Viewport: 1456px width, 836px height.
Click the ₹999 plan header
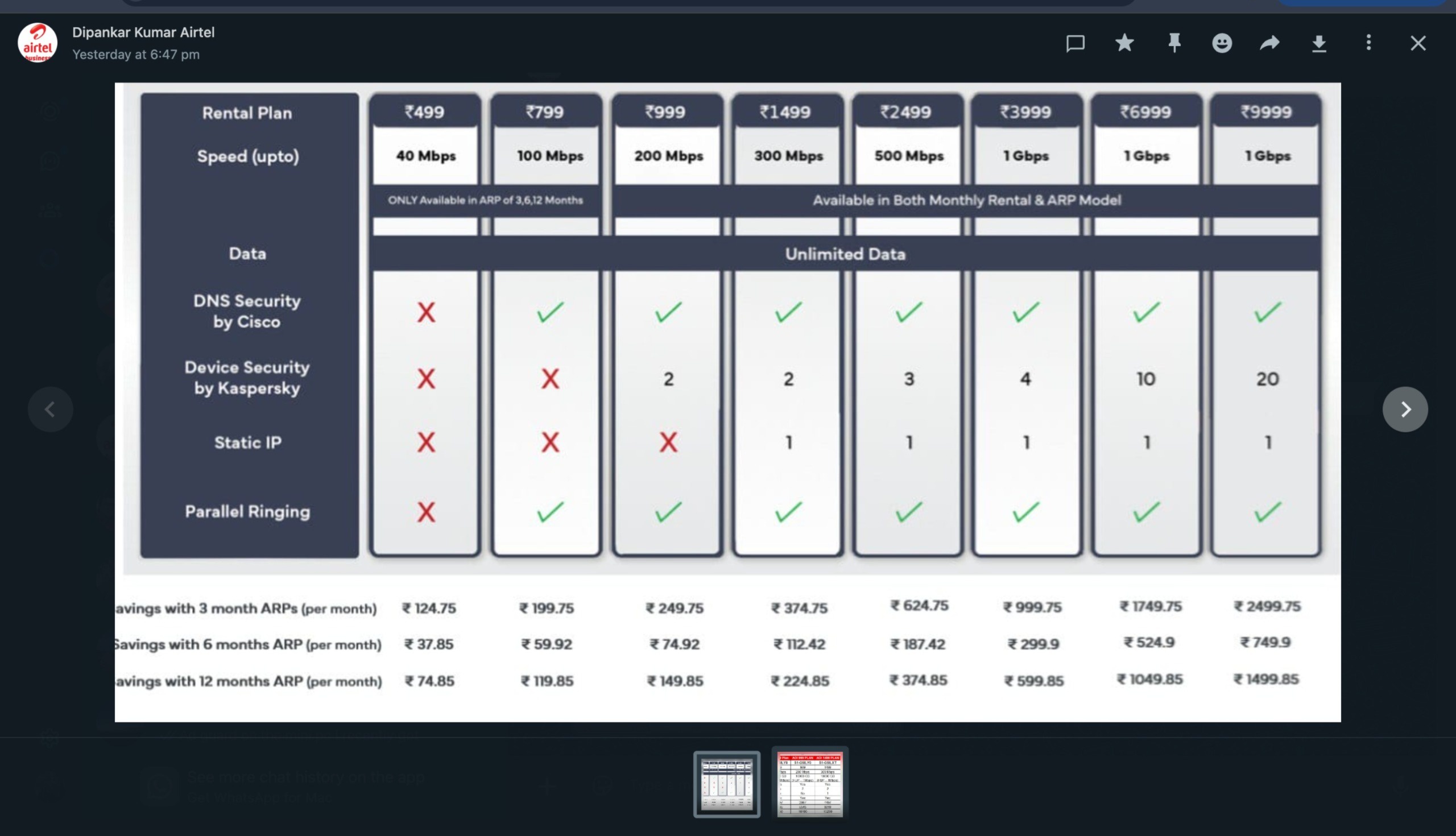[665, 112]
